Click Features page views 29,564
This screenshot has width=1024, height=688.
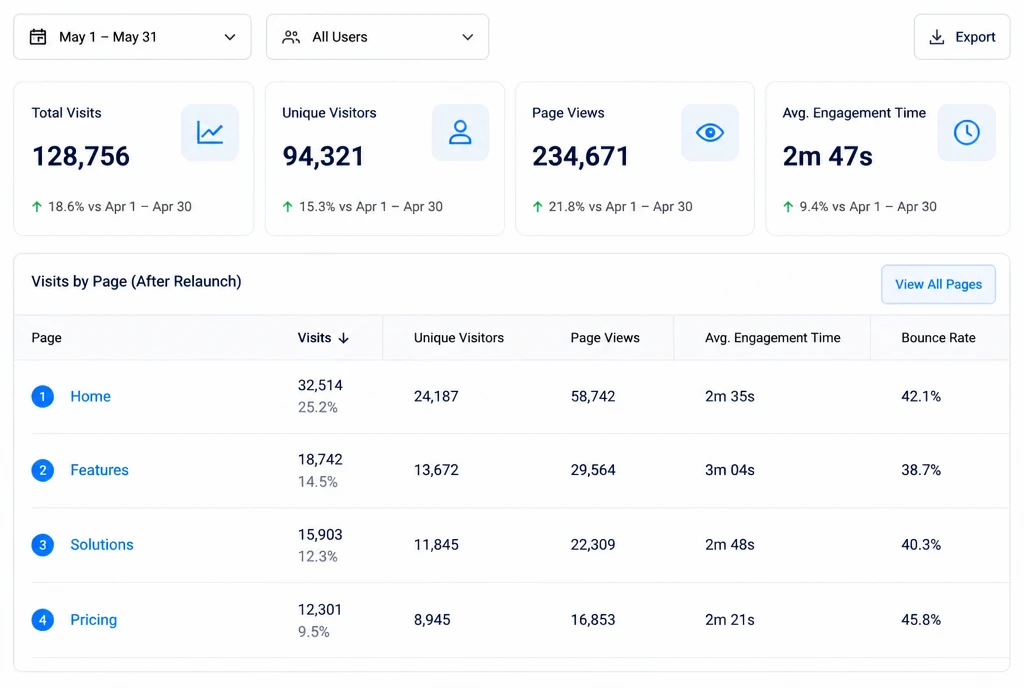pos(593,470)
